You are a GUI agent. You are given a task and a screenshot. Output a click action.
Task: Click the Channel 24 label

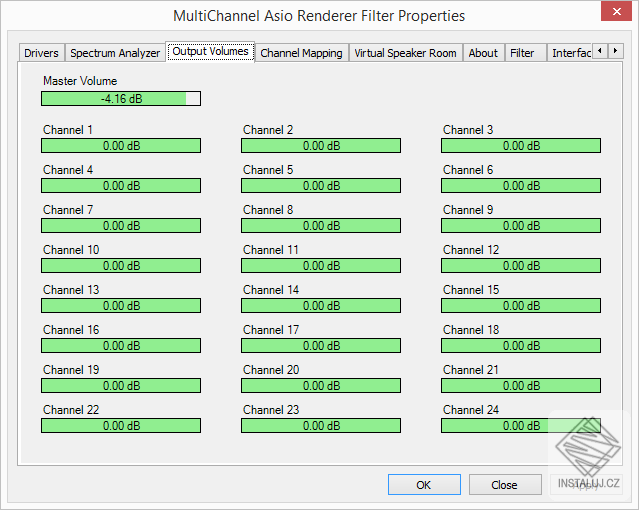coord(471,409)
